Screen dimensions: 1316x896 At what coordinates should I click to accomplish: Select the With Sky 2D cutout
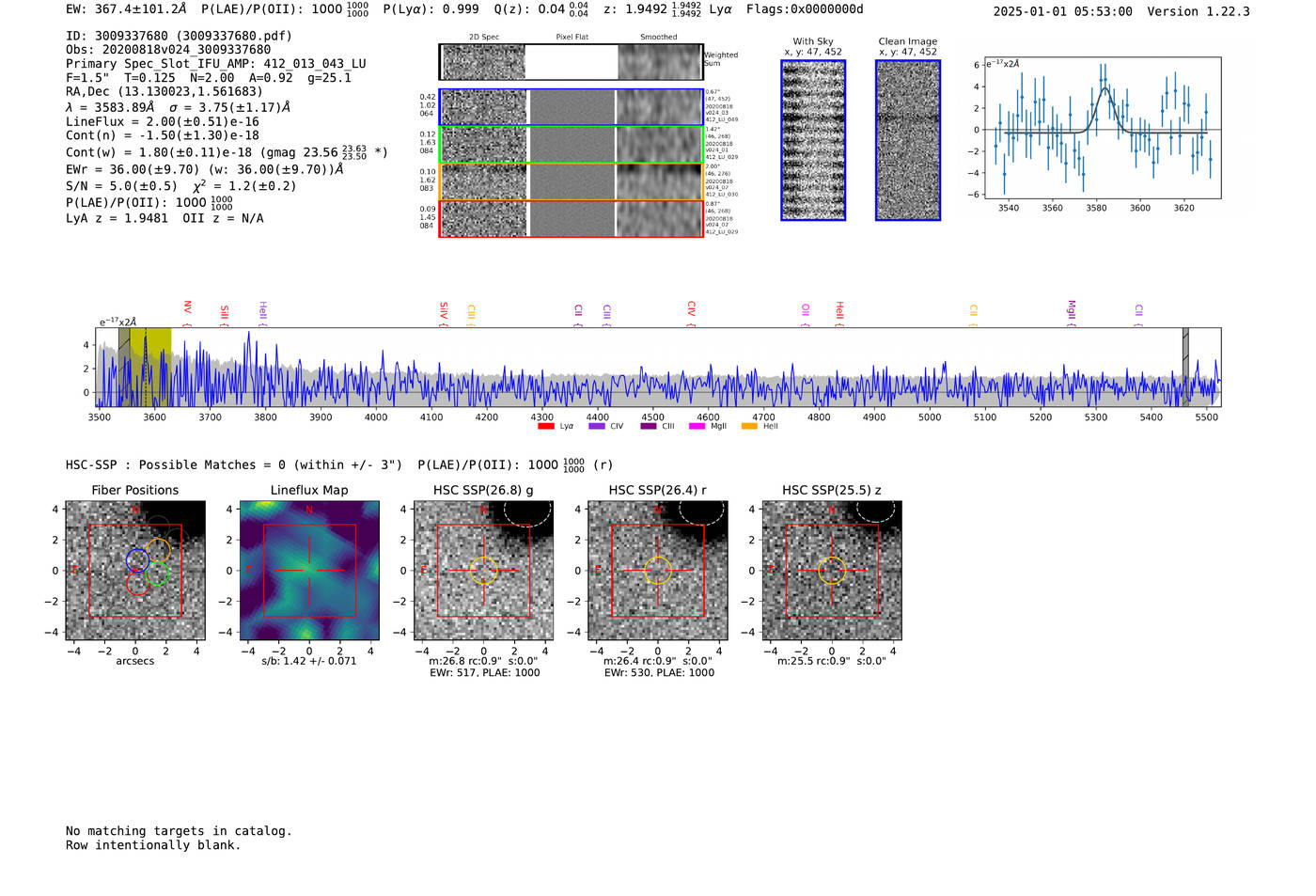coord(813,140)
